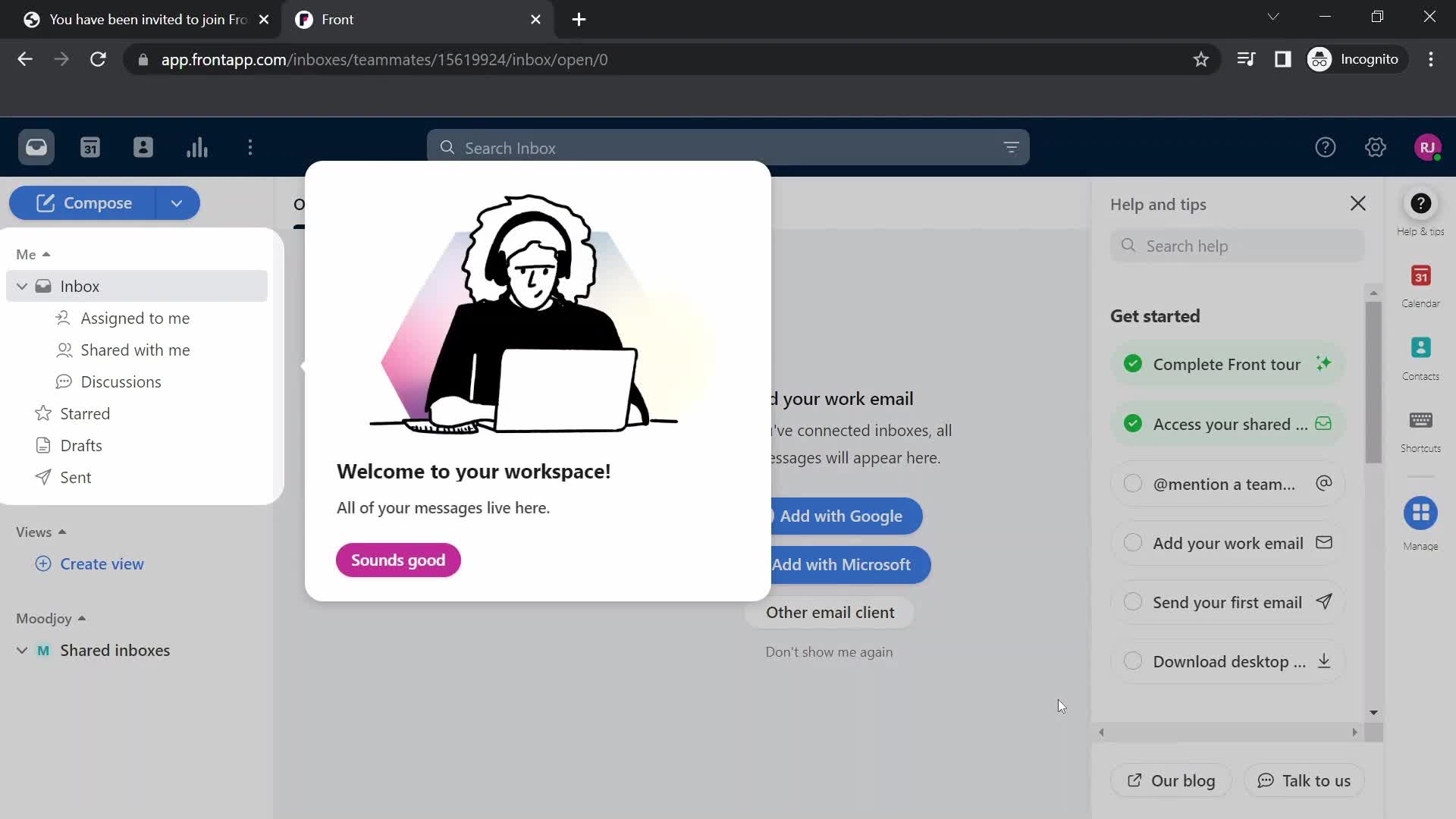1456x819 pixels.
Task: Click the filter icon next to search bar
Action: pyautogui.click(x=1012, y=148)
